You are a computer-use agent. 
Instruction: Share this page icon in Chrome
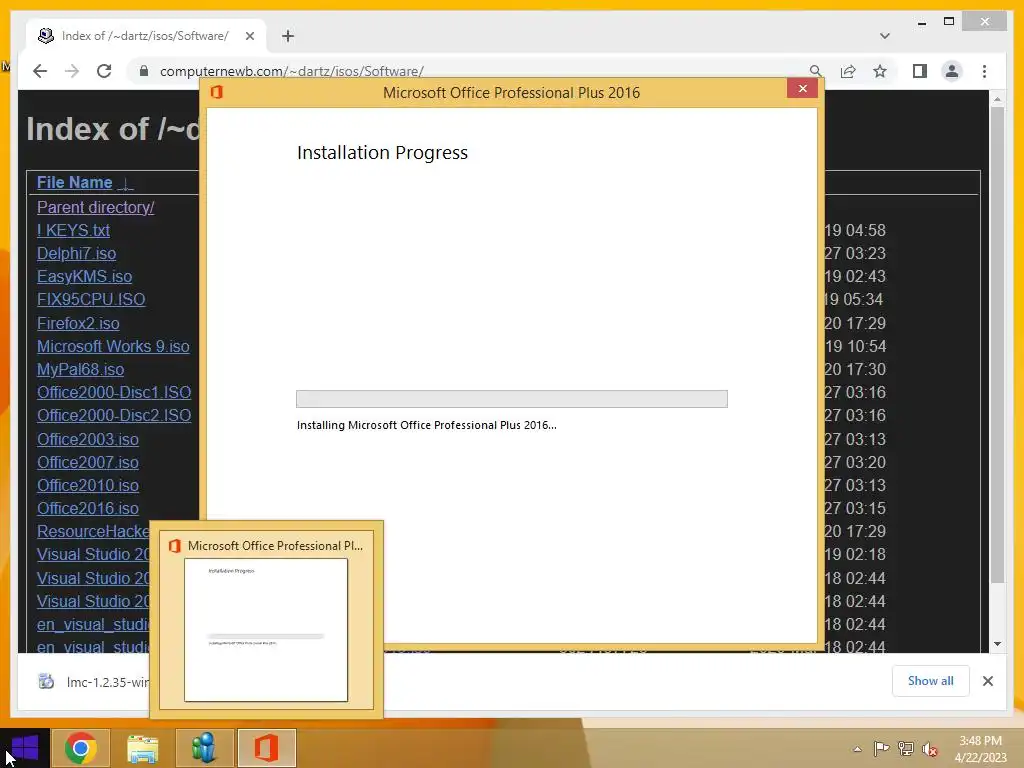[848, 71]
